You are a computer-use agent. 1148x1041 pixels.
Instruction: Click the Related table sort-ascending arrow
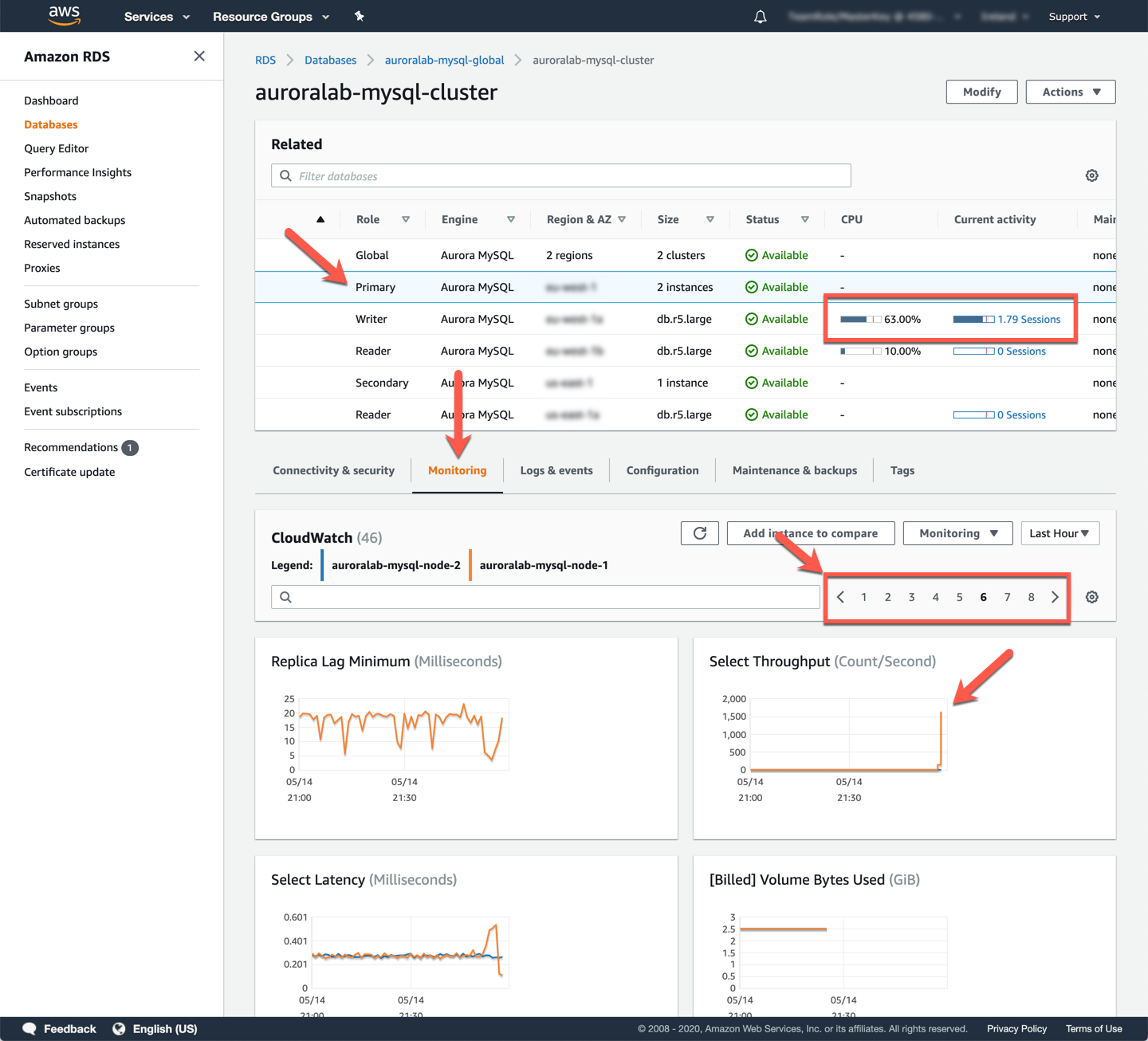coord(320,219)
